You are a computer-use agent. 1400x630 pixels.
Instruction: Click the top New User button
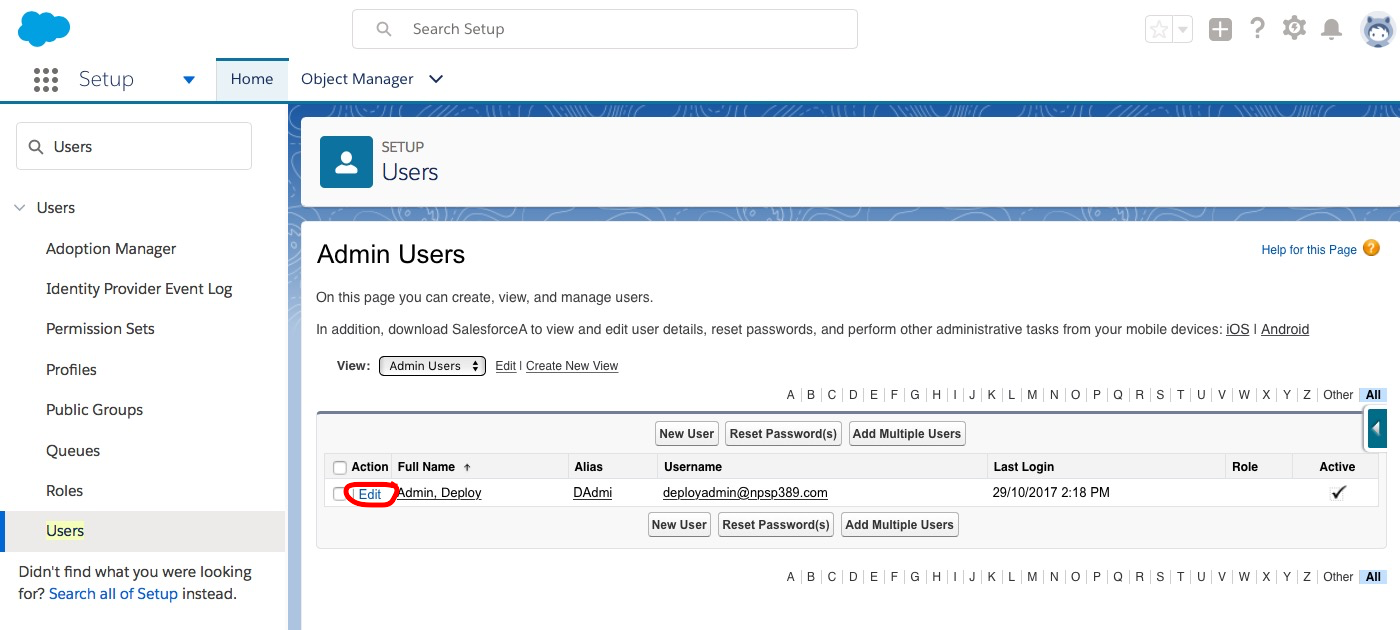[687, 433]
